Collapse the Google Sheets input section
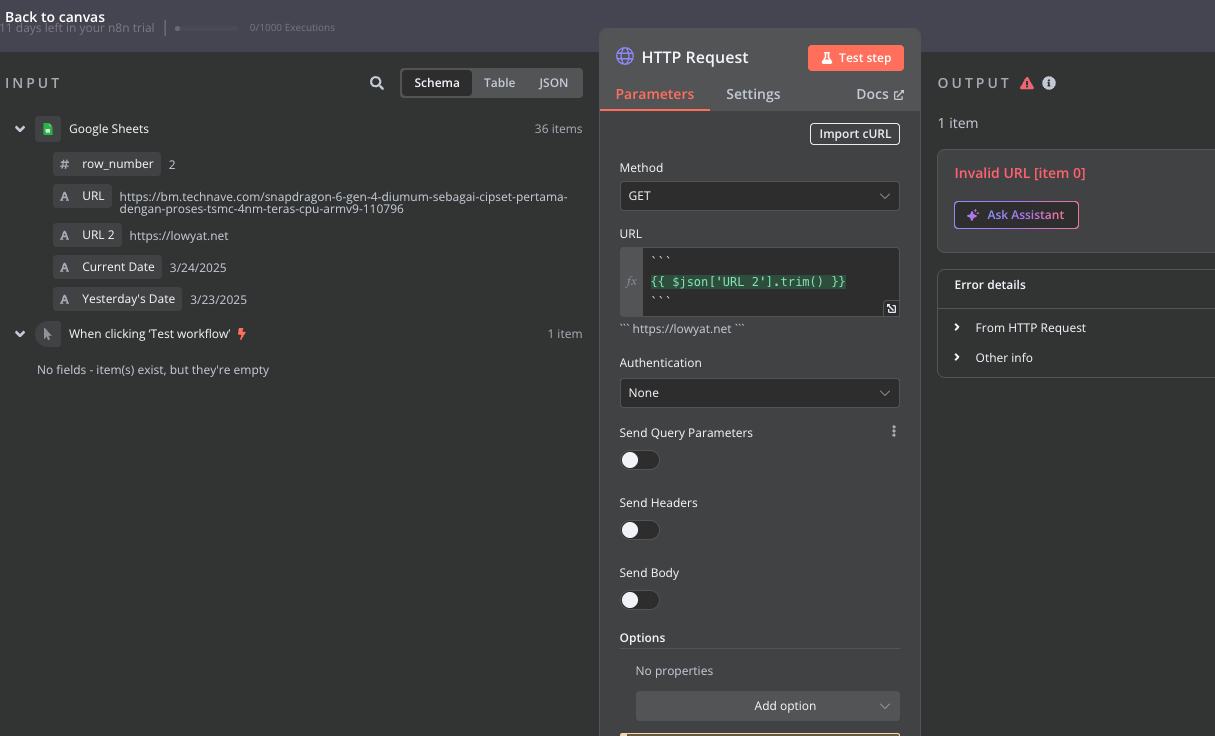Screen dimensions: 1215x736 tap(20, 129)
